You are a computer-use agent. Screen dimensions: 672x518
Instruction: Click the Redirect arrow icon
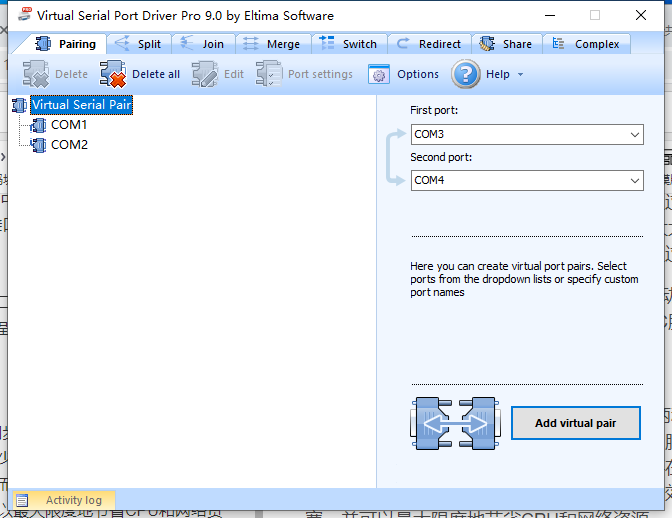click(402, 43)
